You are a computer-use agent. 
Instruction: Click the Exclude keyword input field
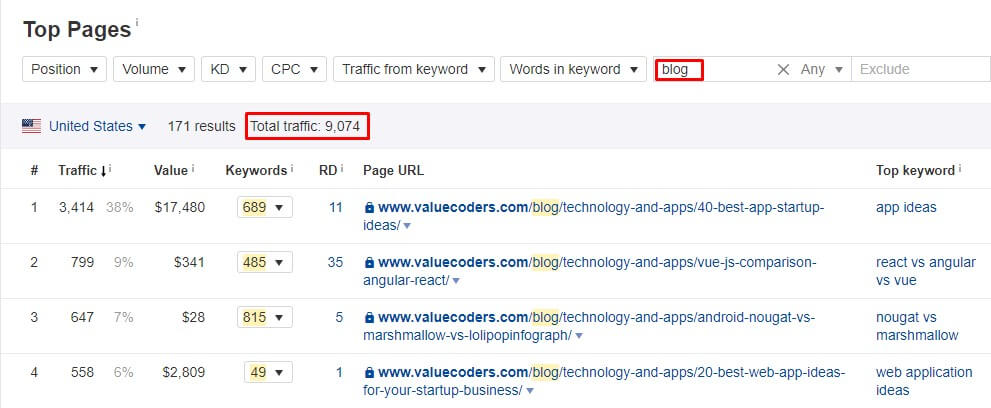(x=921, y=69)
